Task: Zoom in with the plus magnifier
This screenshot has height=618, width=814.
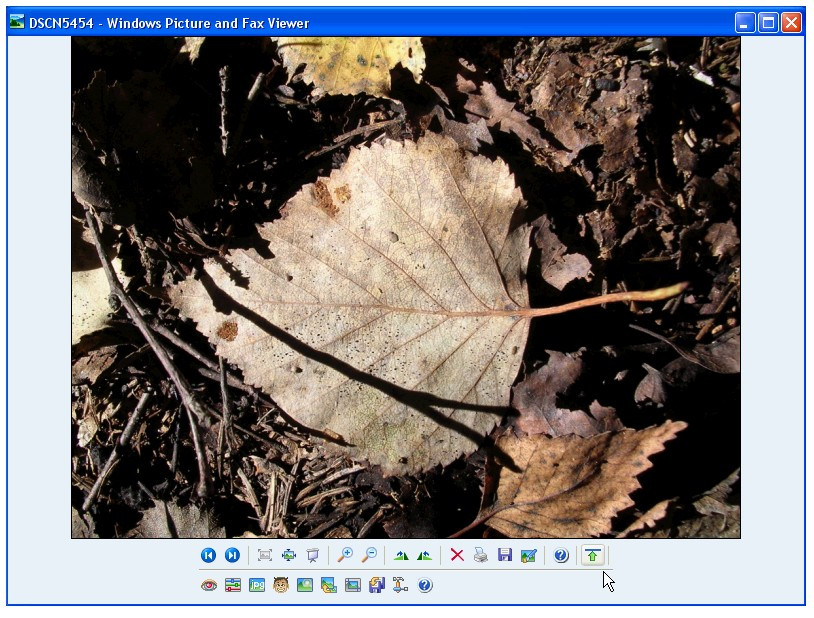Action: (x=345, y=555)
